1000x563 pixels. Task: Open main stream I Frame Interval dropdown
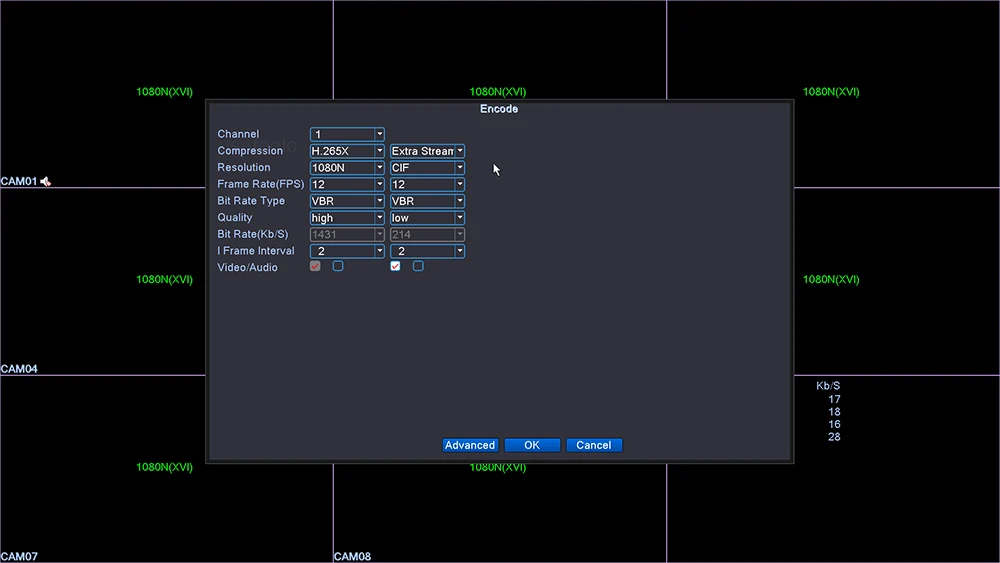(x=347, y=251)
